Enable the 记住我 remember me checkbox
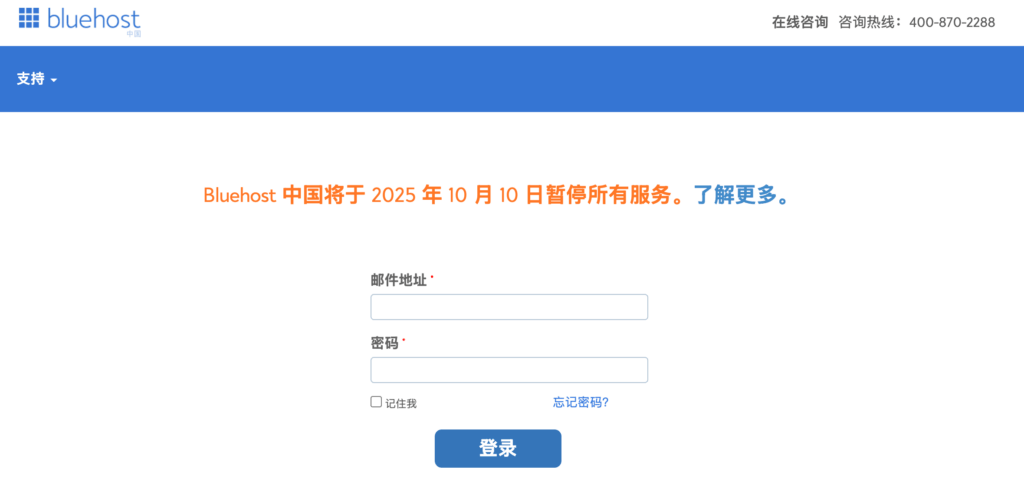The image size is (1024, 502). 376,402
